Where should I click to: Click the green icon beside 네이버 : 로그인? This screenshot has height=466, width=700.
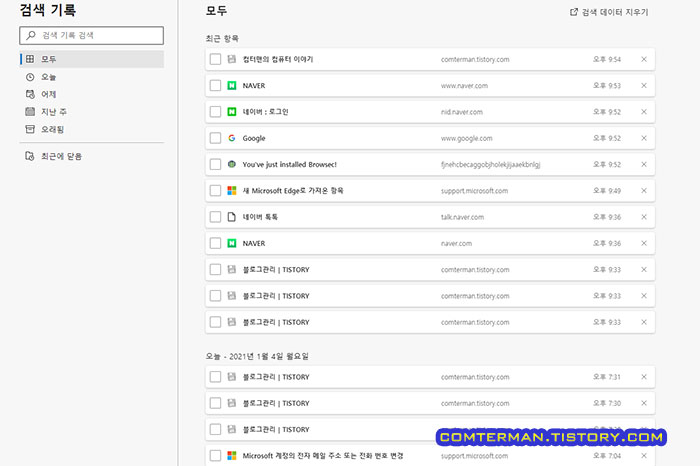231,112
